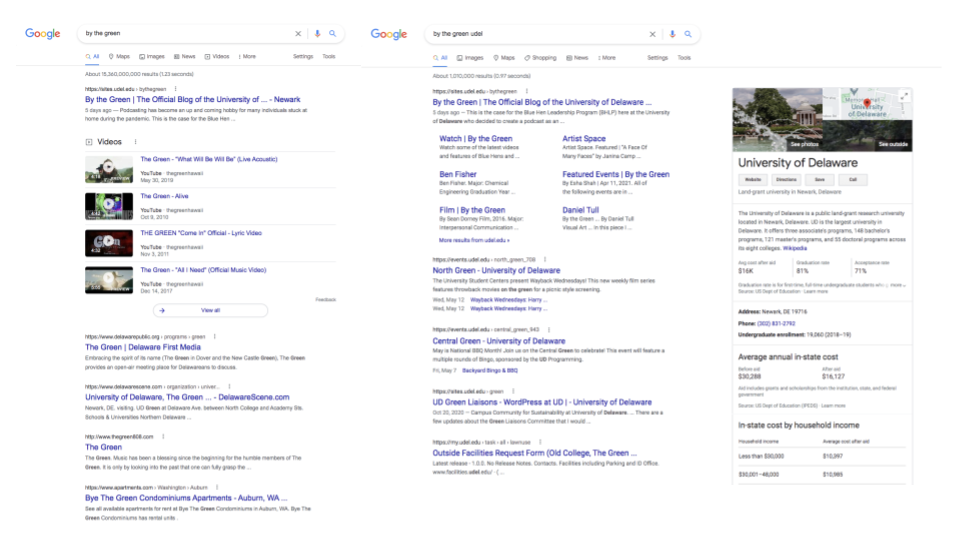Open 'Film | By the Green' sitelink

(472, 210)
